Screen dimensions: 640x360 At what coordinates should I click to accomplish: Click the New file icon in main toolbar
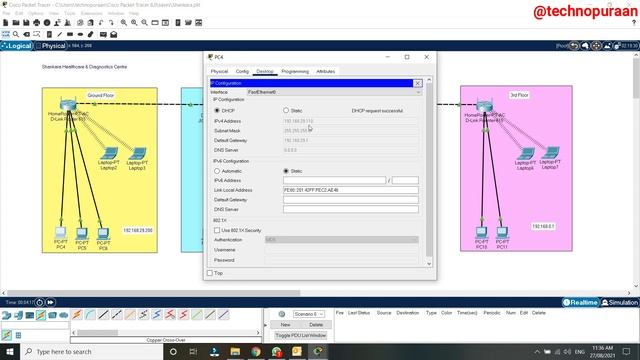(6, 23)
